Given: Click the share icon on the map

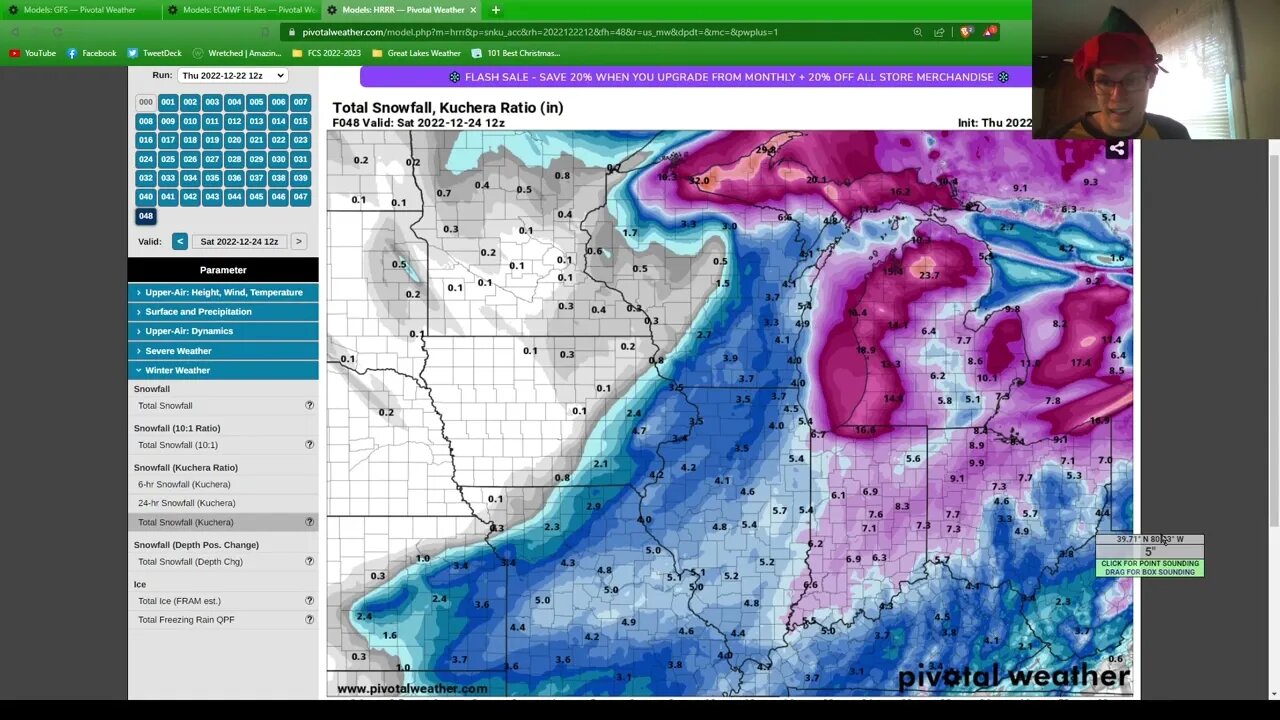Looking at the screenshot, I should (1117, 149).
